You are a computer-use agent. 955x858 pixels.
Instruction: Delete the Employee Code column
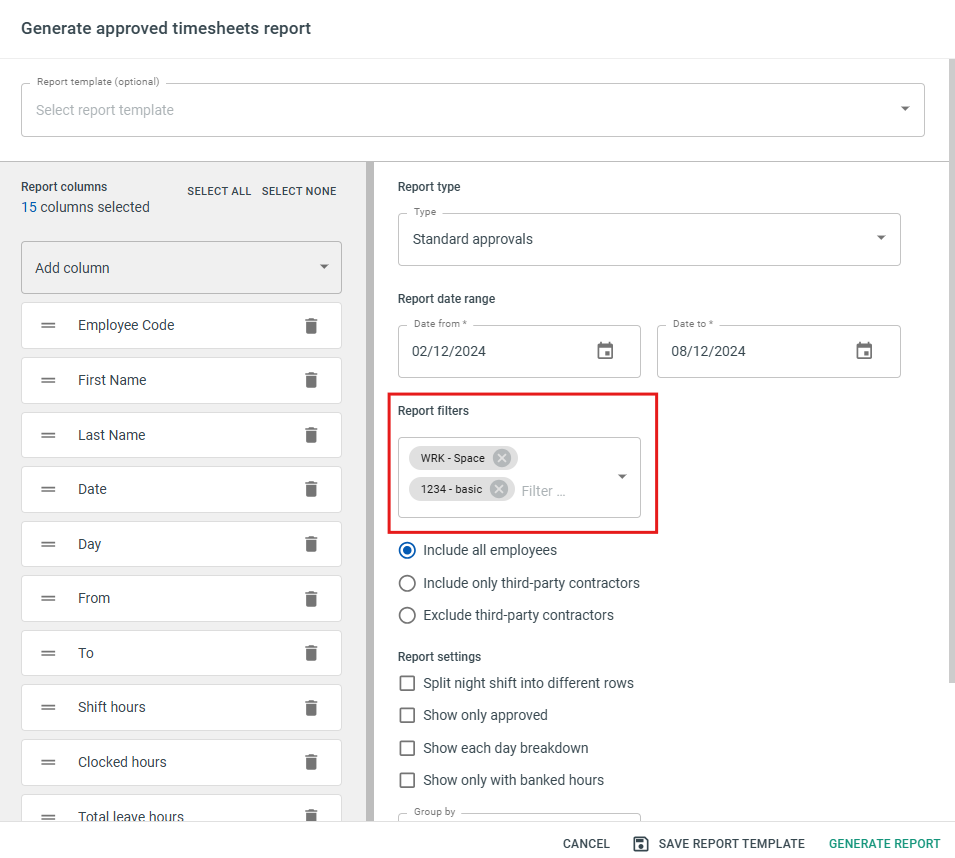pos(311,326)
